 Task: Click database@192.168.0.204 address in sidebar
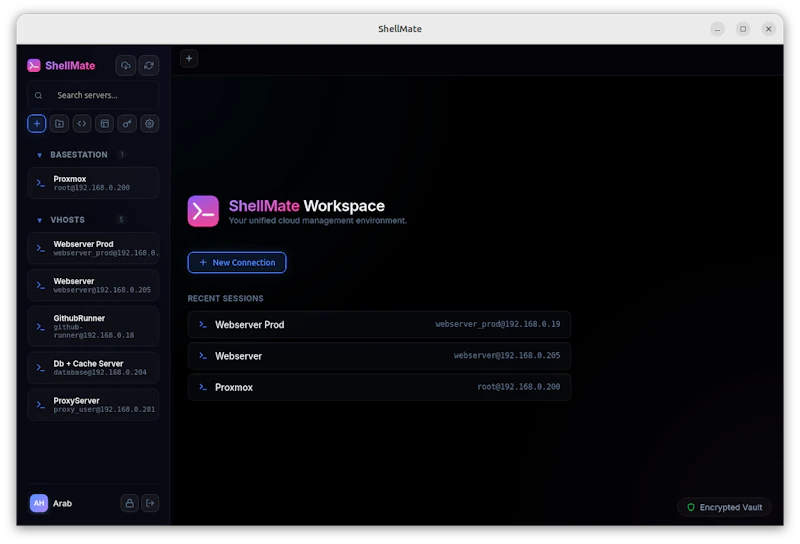[100, 373]
